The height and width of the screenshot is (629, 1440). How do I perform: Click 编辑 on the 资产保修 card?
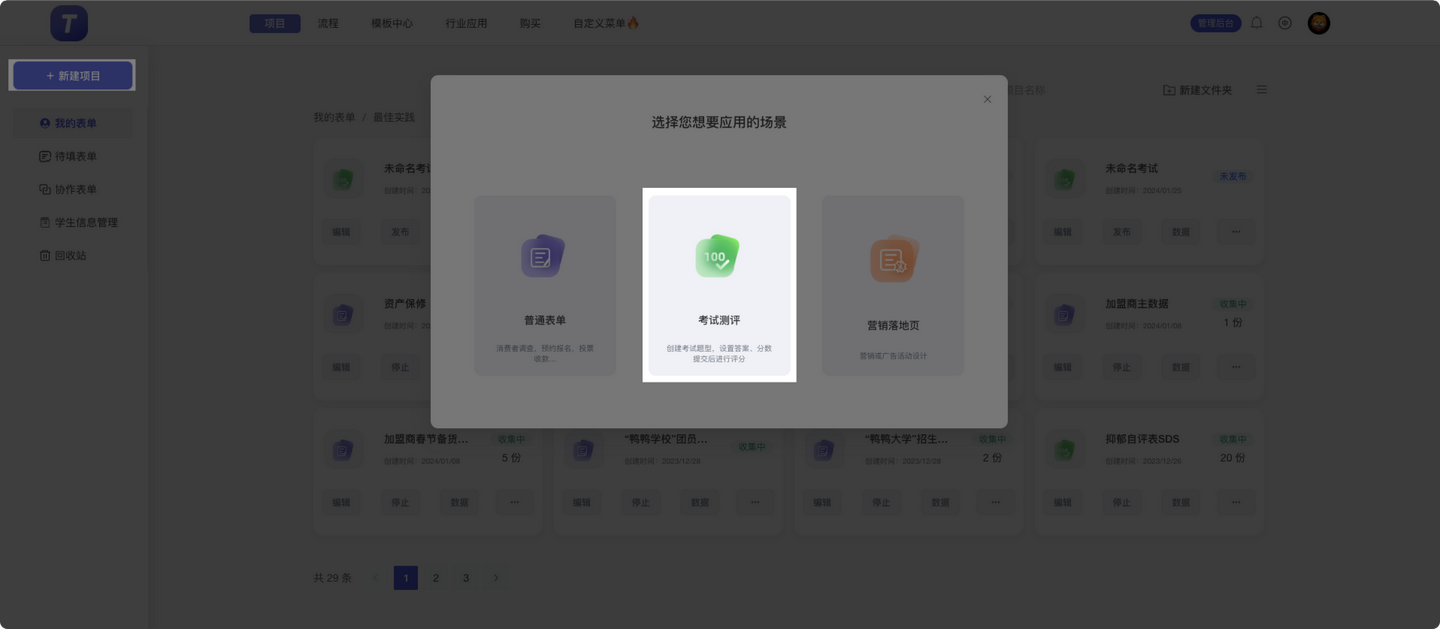point(342,367)
